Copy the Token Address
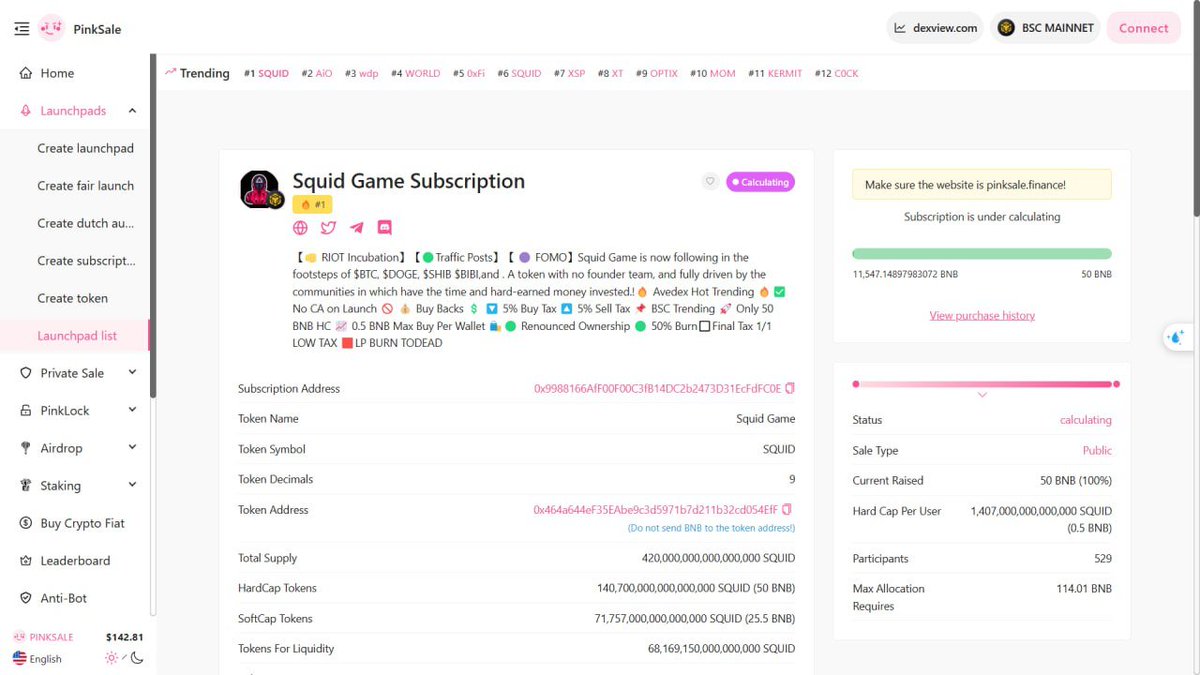 pyautogui.click(x=787, y=509)
